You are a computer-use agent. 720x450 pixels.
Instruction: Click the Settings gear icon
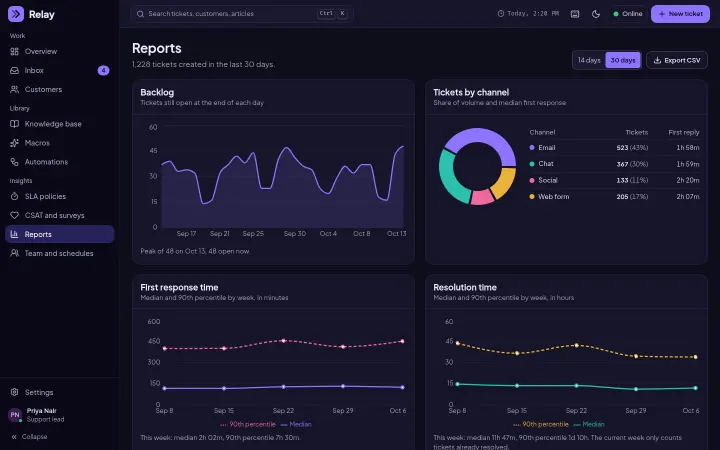15,392
